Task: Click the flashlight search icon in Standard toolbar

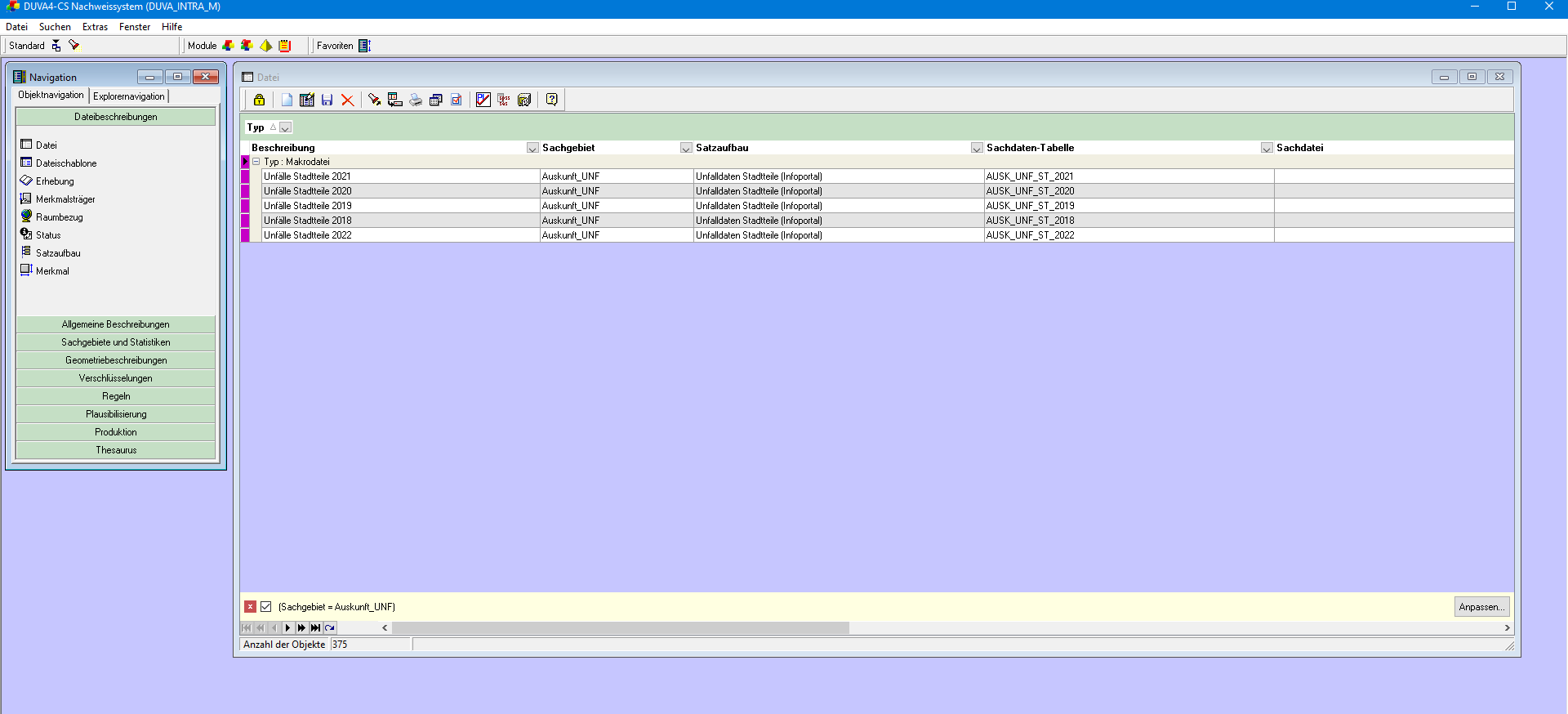Action: pos(74,45)
